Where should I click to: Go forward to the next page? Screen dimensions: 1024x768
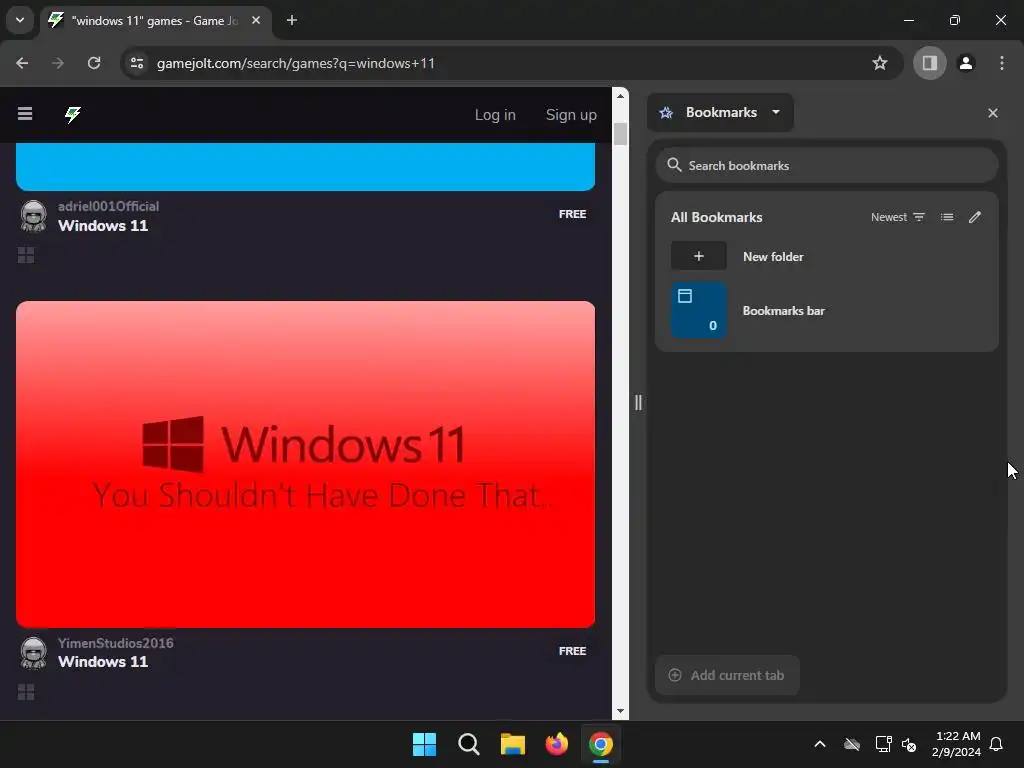(x=58, y=63)
